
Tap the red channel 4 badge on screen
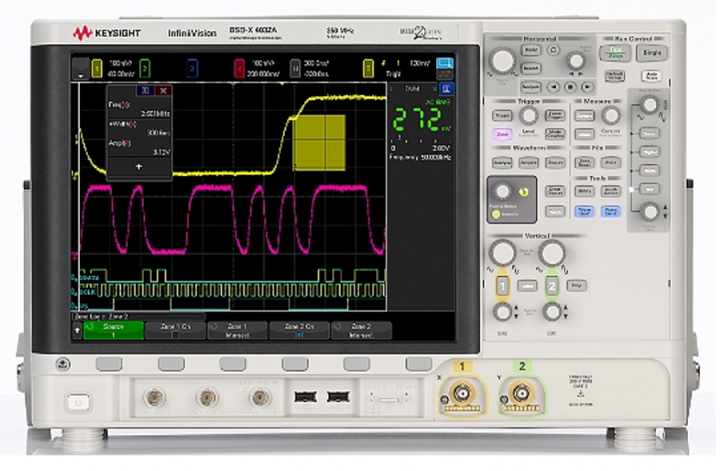click(x=239, y=69)
